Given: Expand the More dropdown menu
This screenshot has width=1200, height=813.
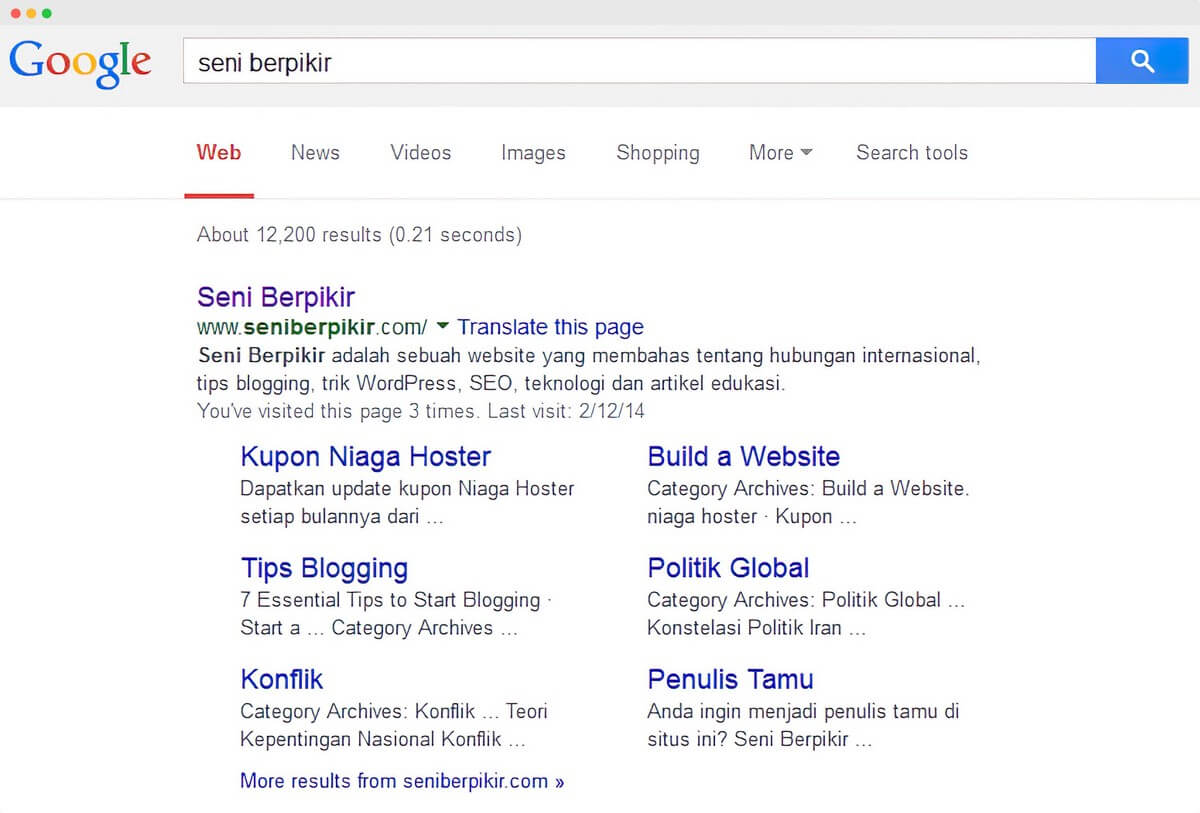Looking at the screenshot, I should (780, 153).
